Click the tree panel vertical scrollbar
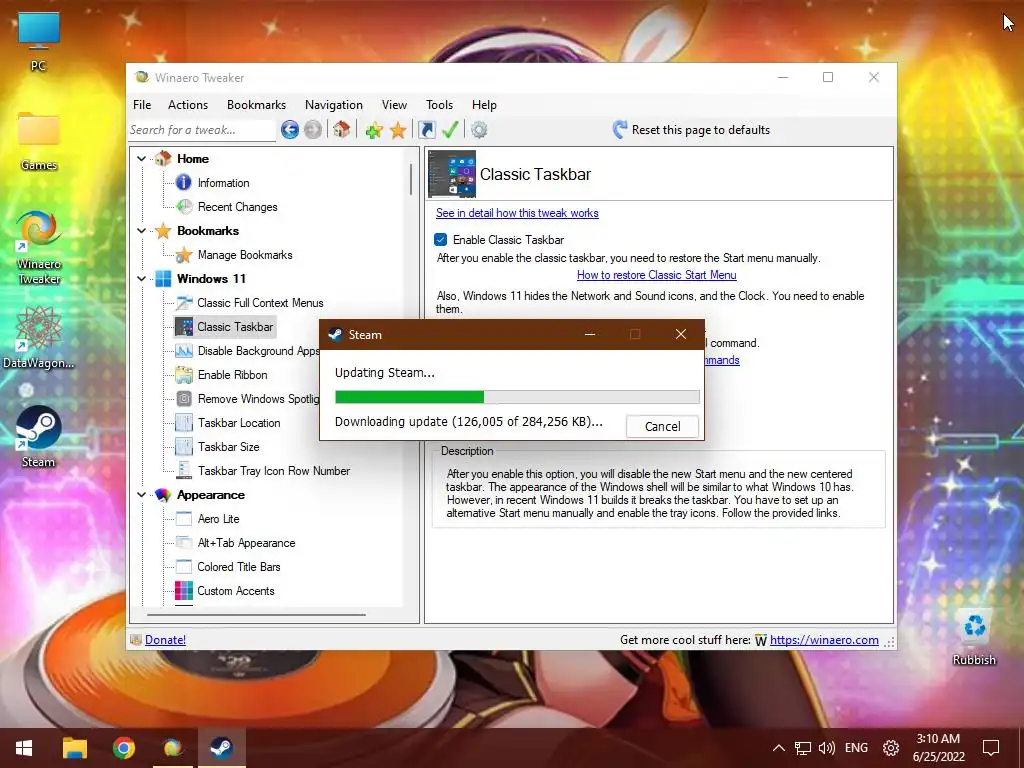Viewport: 1024px width, 768px height. pos(411,179)
